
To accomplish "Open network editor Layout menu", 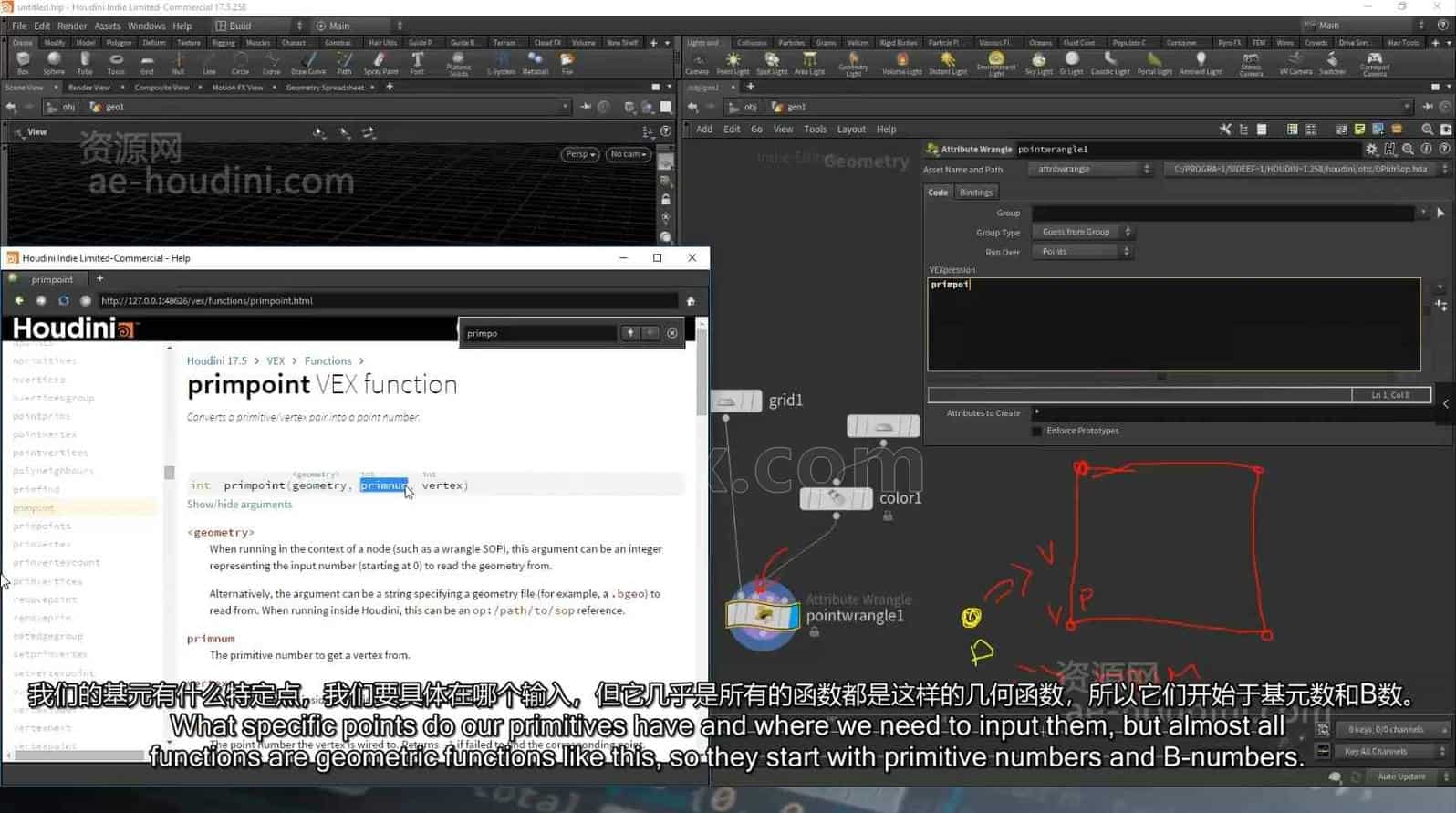I will 851,130.
